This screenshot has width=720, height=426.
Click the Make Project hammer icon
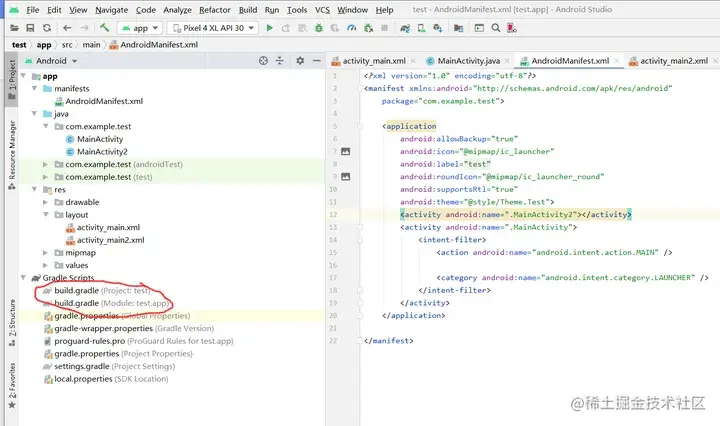tap(104, 28)
